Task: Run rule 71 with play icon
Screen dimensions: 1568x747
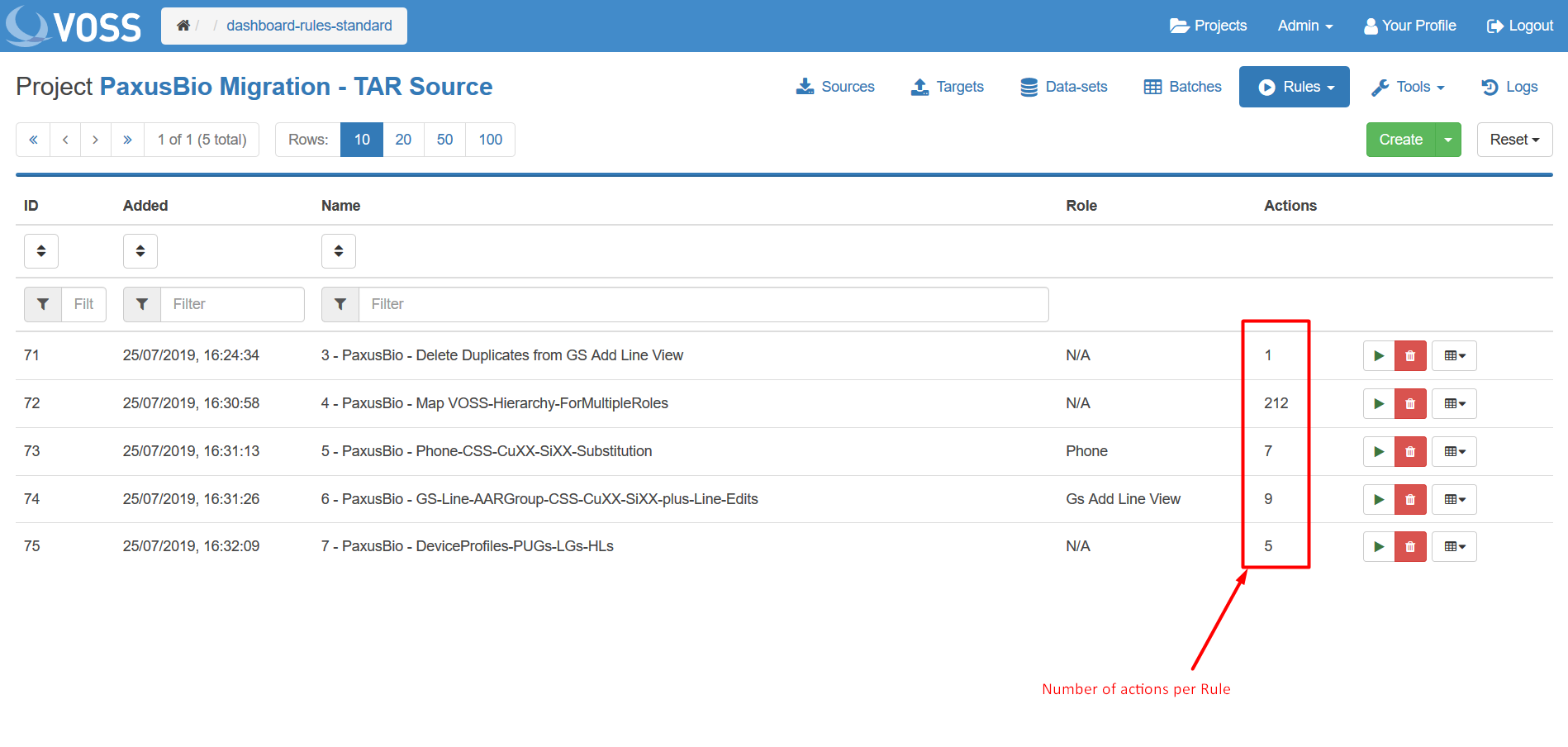Action: [1378, 356]
